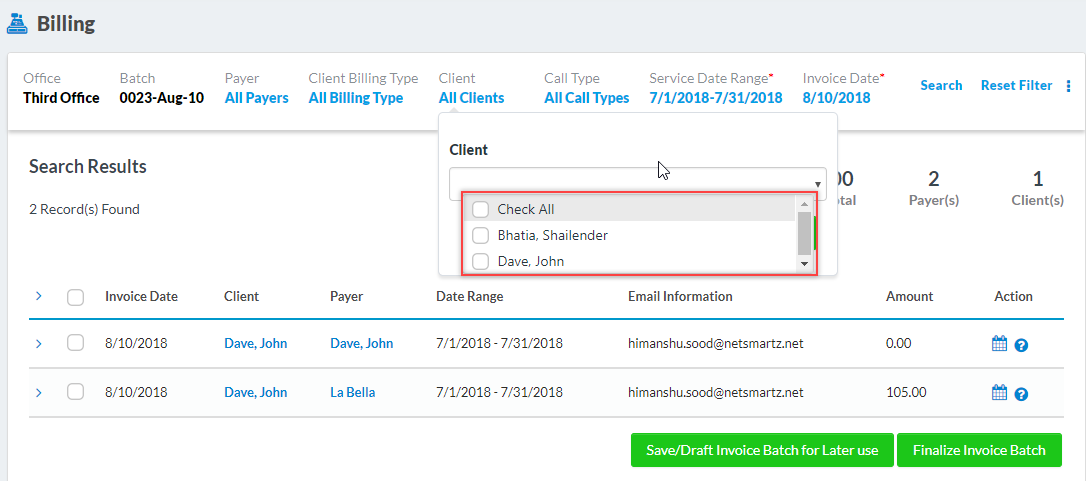The image size is (1086, 481).
Task: Select all rows using header checkbox
Action: point(75,297)
